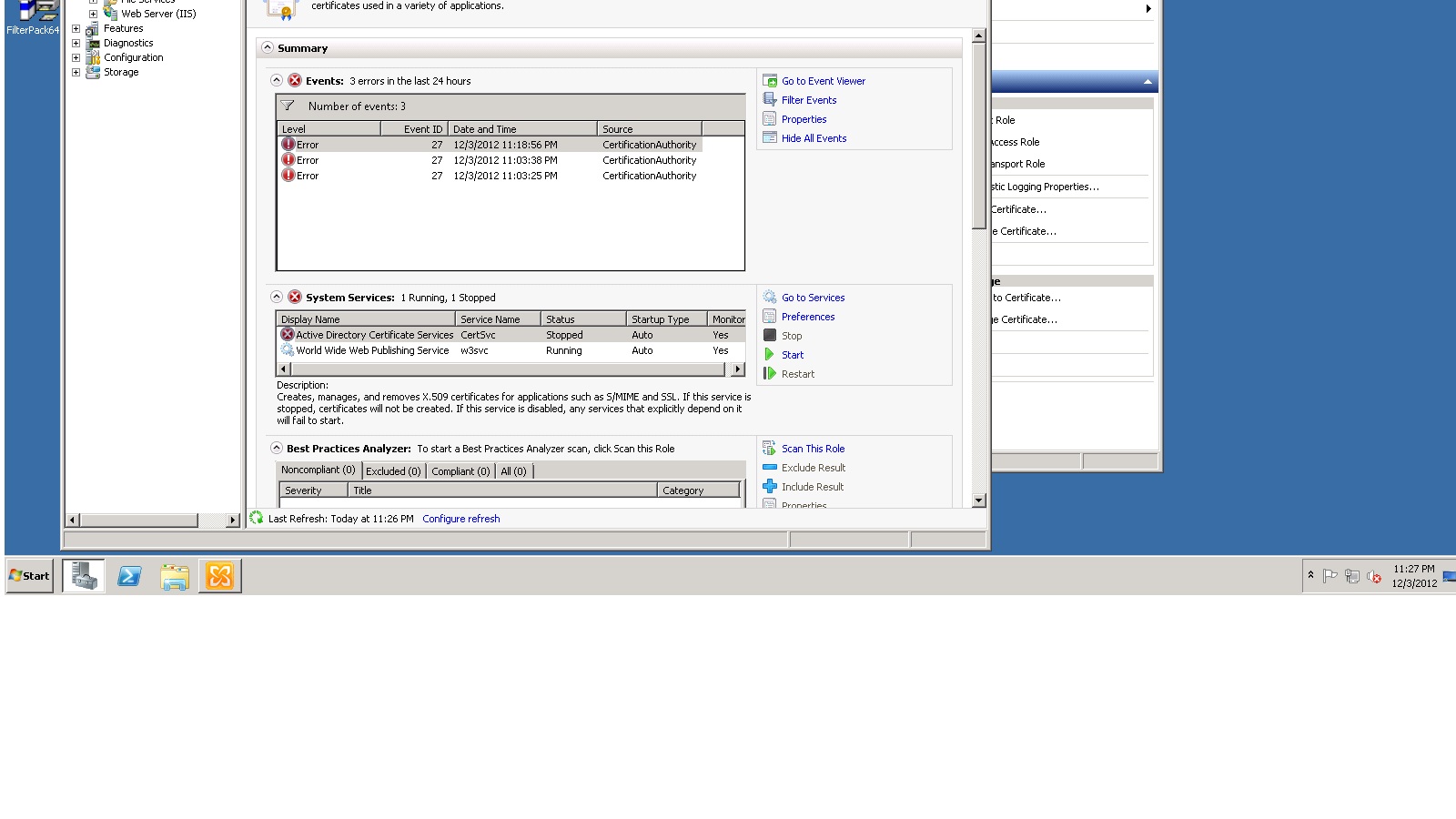
Task: Select the Configuration node in the tree
Action: click(x=134, y=57)
